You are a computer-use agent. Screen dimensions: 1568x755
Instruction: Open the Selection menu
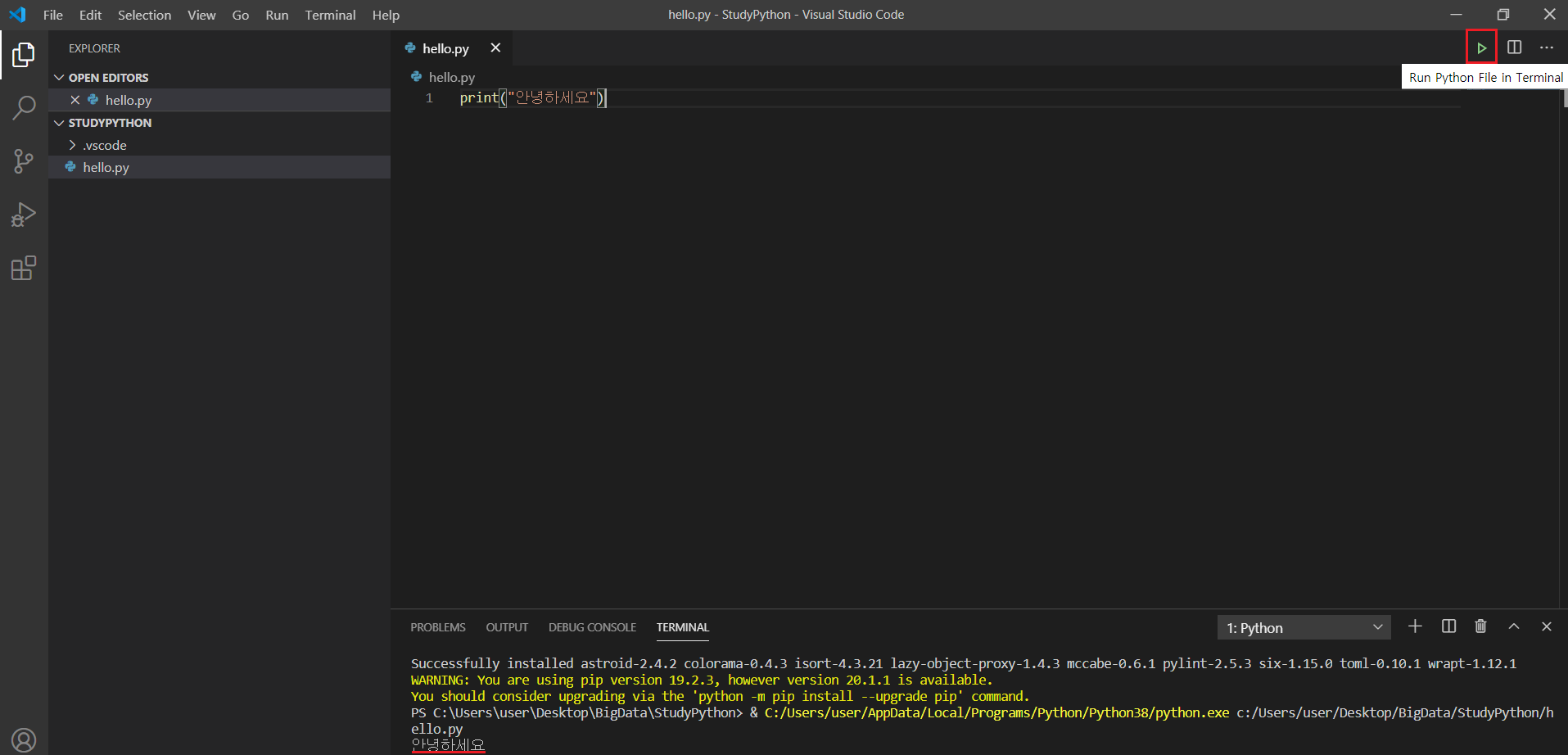[x=144, y=15]
